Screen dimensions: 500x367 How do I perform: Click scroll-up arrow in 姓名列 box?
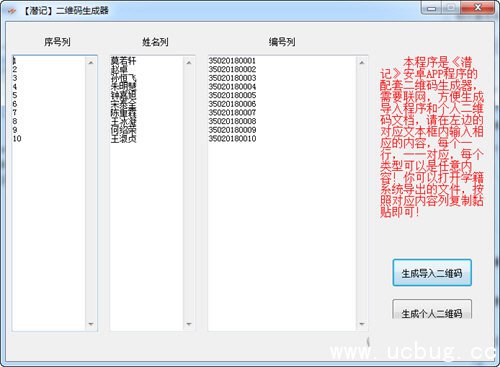pyautogui.click(x=189, y=63)
